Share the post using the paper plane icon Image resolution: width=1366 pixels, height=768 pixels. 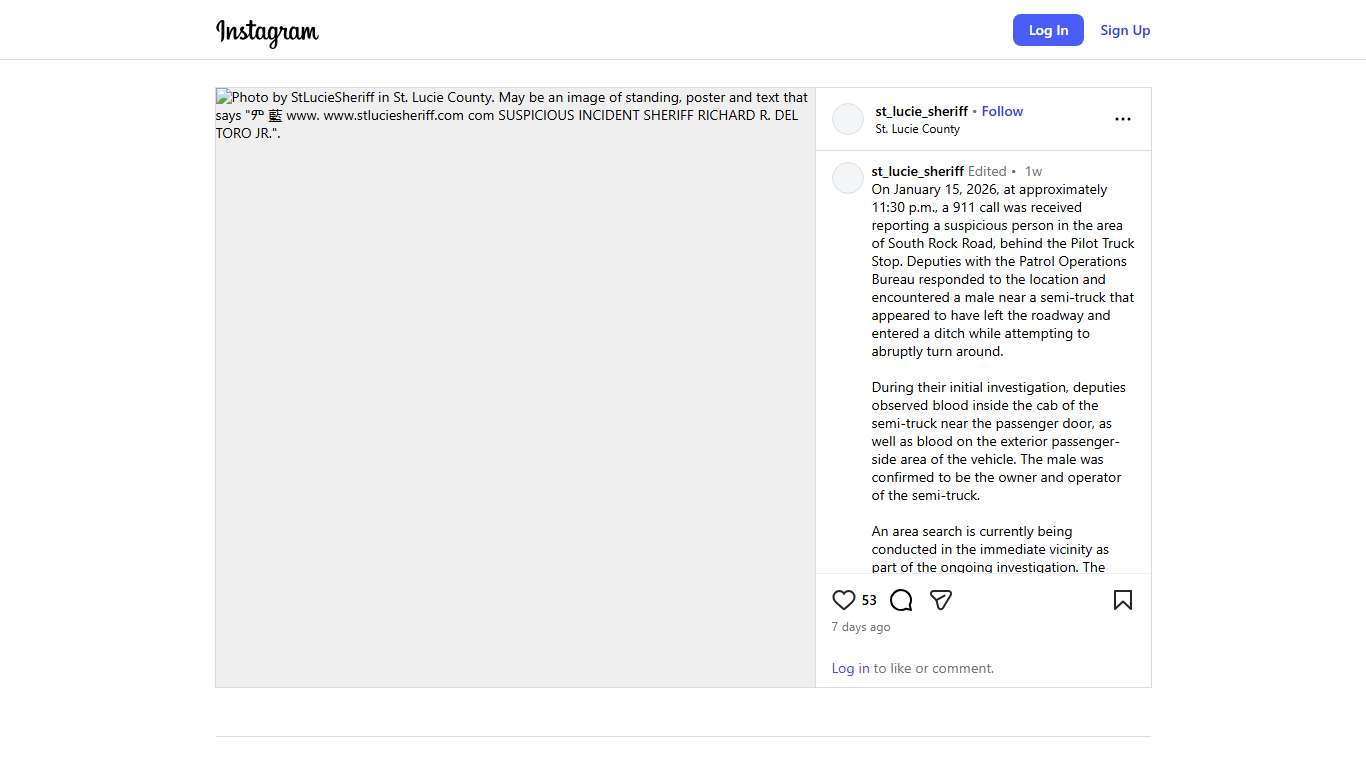(940, 600)
